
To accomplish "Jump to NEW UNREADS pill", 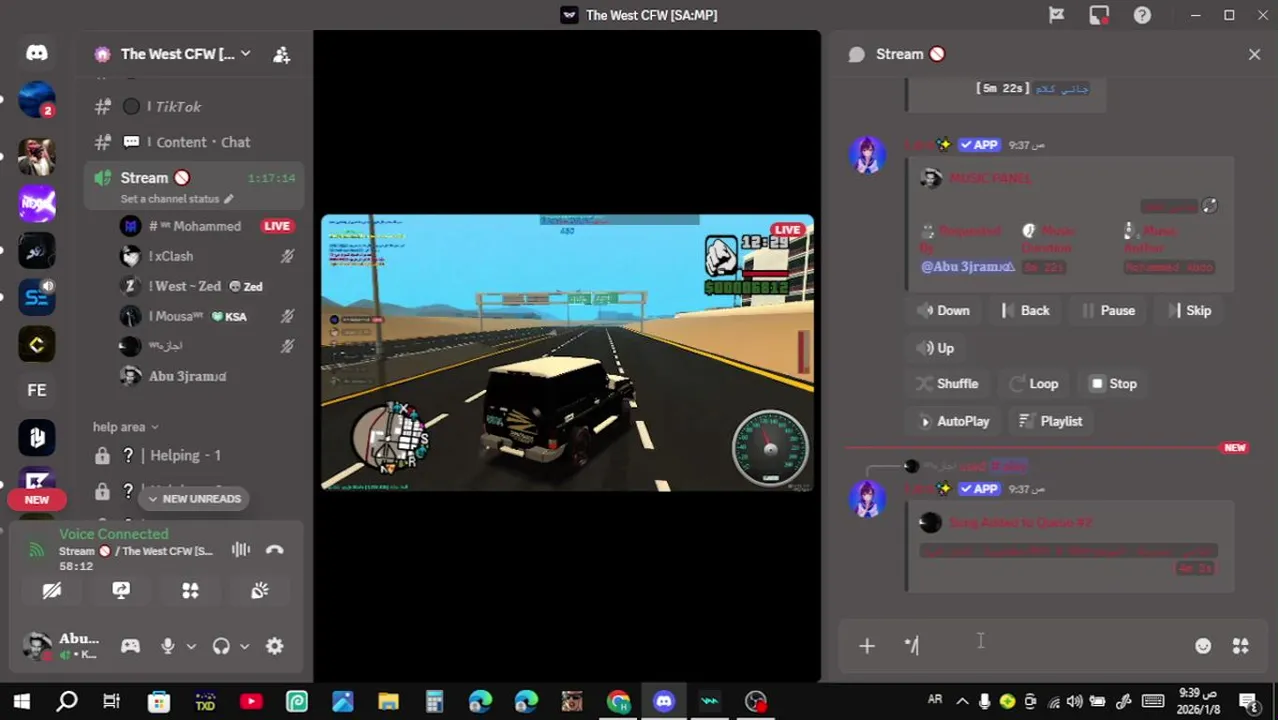I will point(193,498).
